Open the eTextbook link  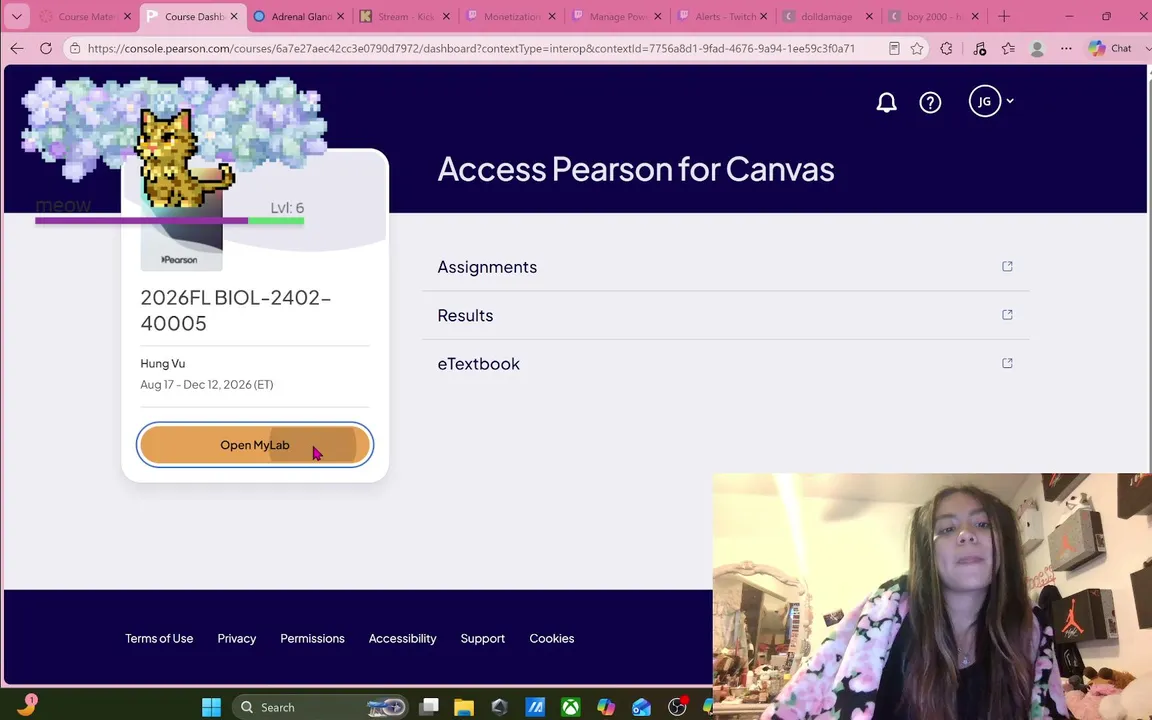tap(478, 364)
